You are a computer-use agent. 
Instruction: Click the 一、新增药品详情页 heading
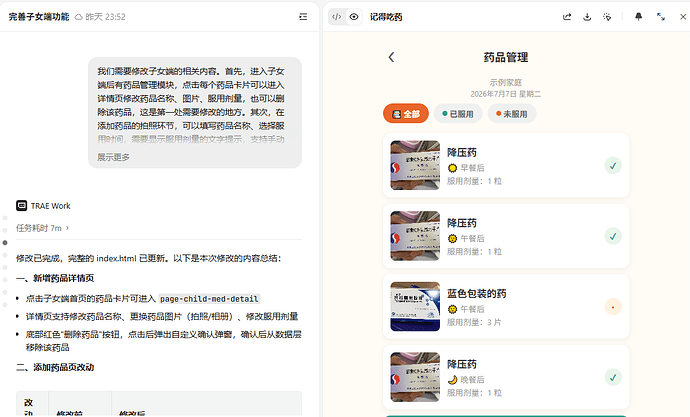point(55,278)
